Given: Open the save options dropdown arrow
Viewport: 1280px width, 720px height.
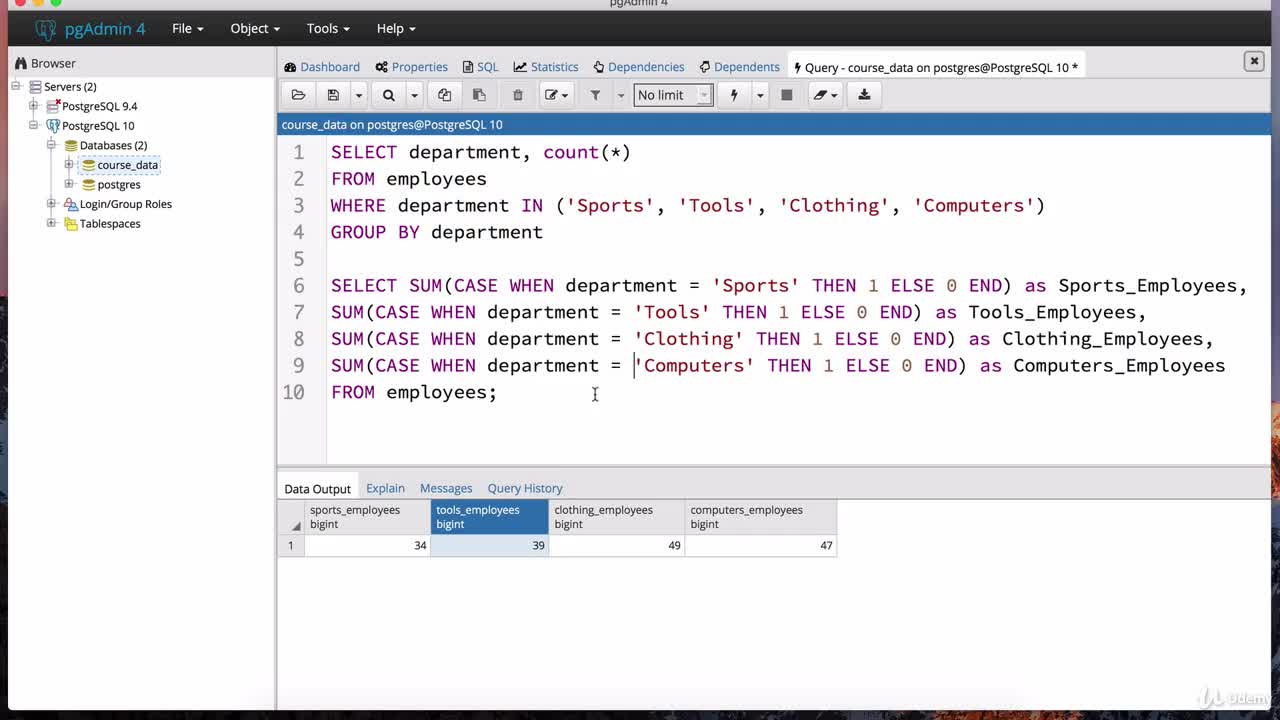Looking at the screenshot, I should pyautogui.click(x=358, y=95).
